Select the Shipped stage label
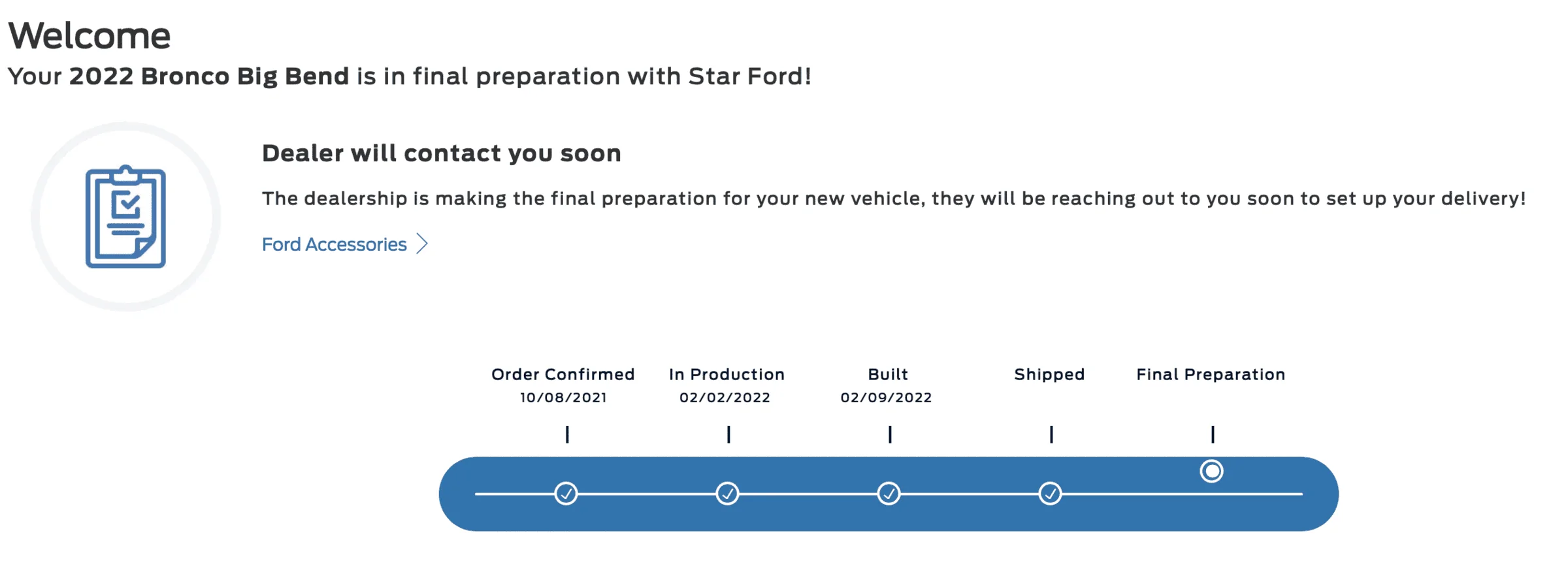The height and width of the screenshot is (576, 1568). click(x=1049, y=375)
